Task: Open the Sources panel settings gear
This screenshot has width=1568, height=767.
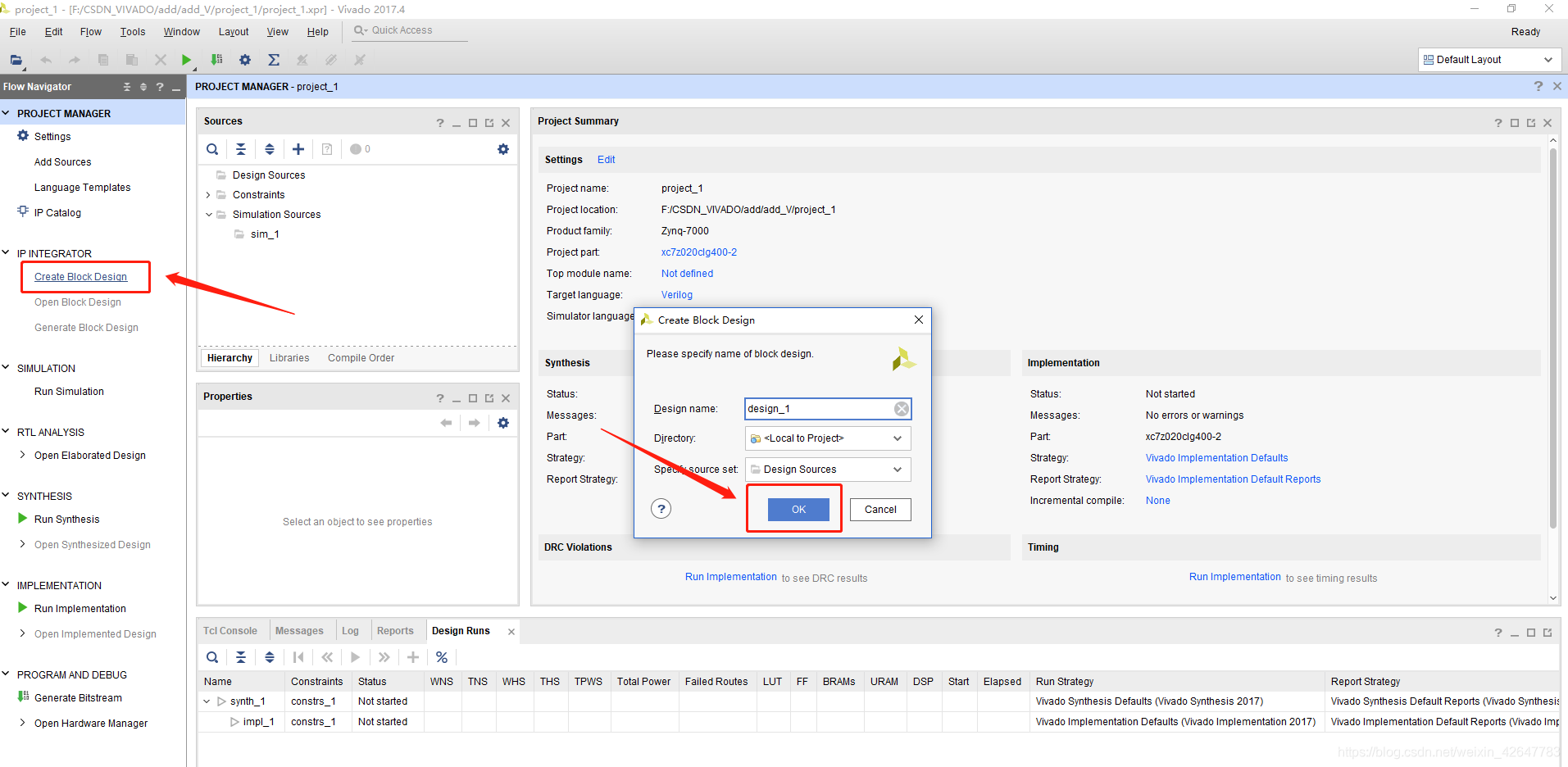Action: (503, 149)
